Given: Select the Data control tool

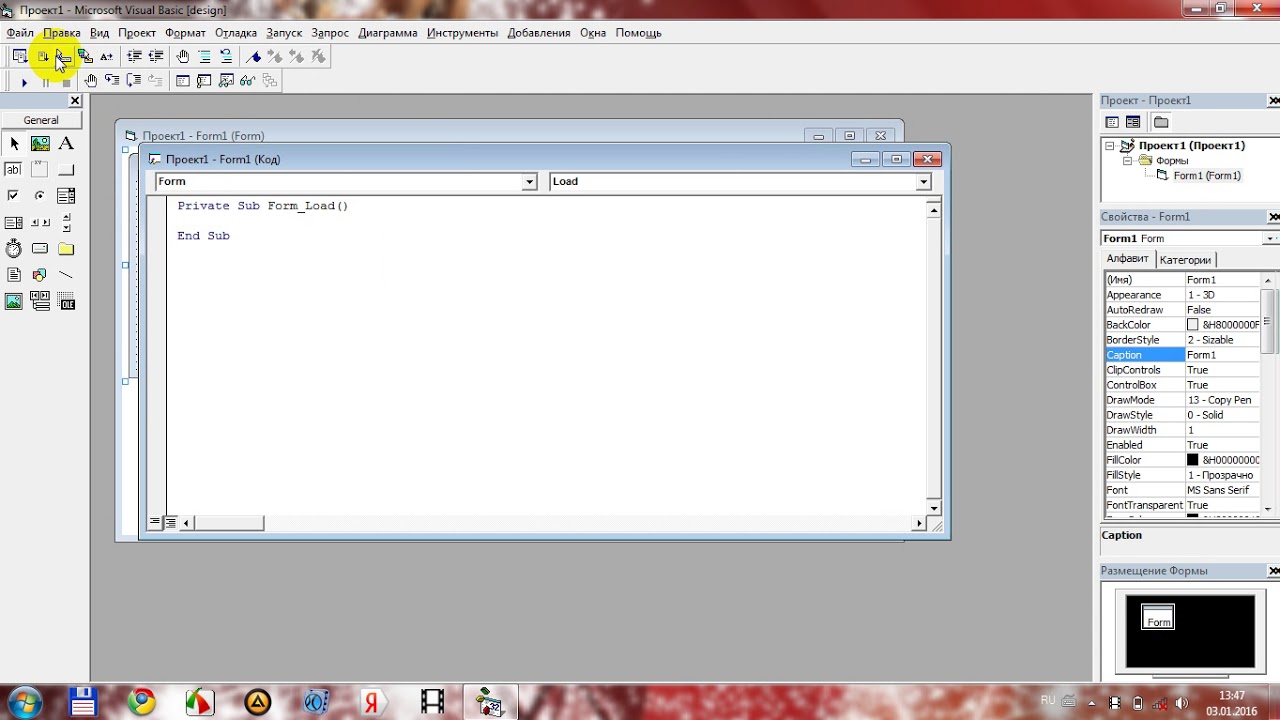Looking at the screenshot, I should [40, 300].
